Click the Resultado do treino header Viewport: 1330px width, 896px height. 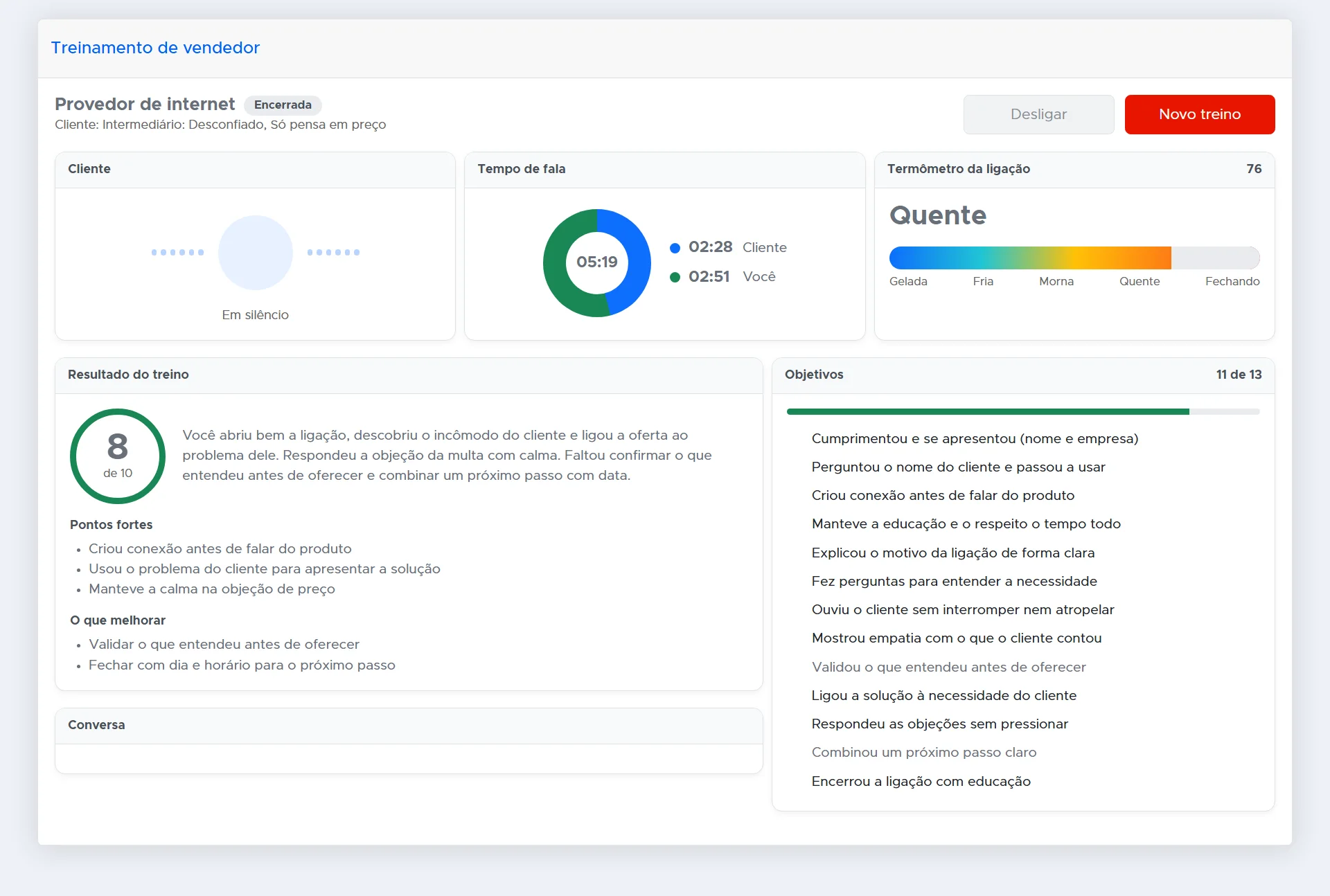pos(409,375)
